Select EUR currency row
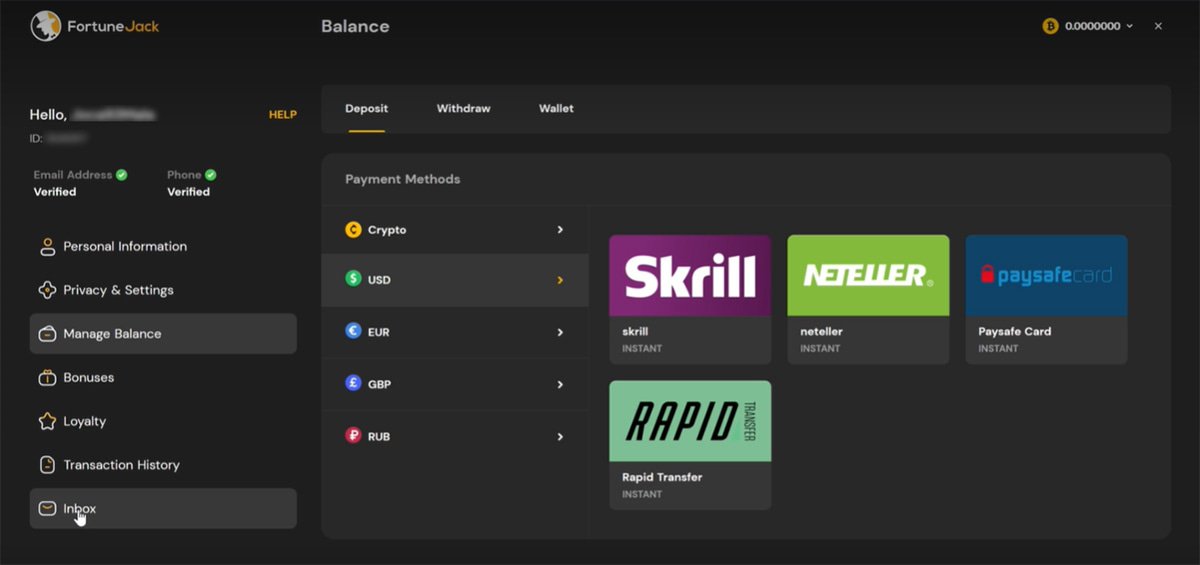 click(x=455, y=332)
